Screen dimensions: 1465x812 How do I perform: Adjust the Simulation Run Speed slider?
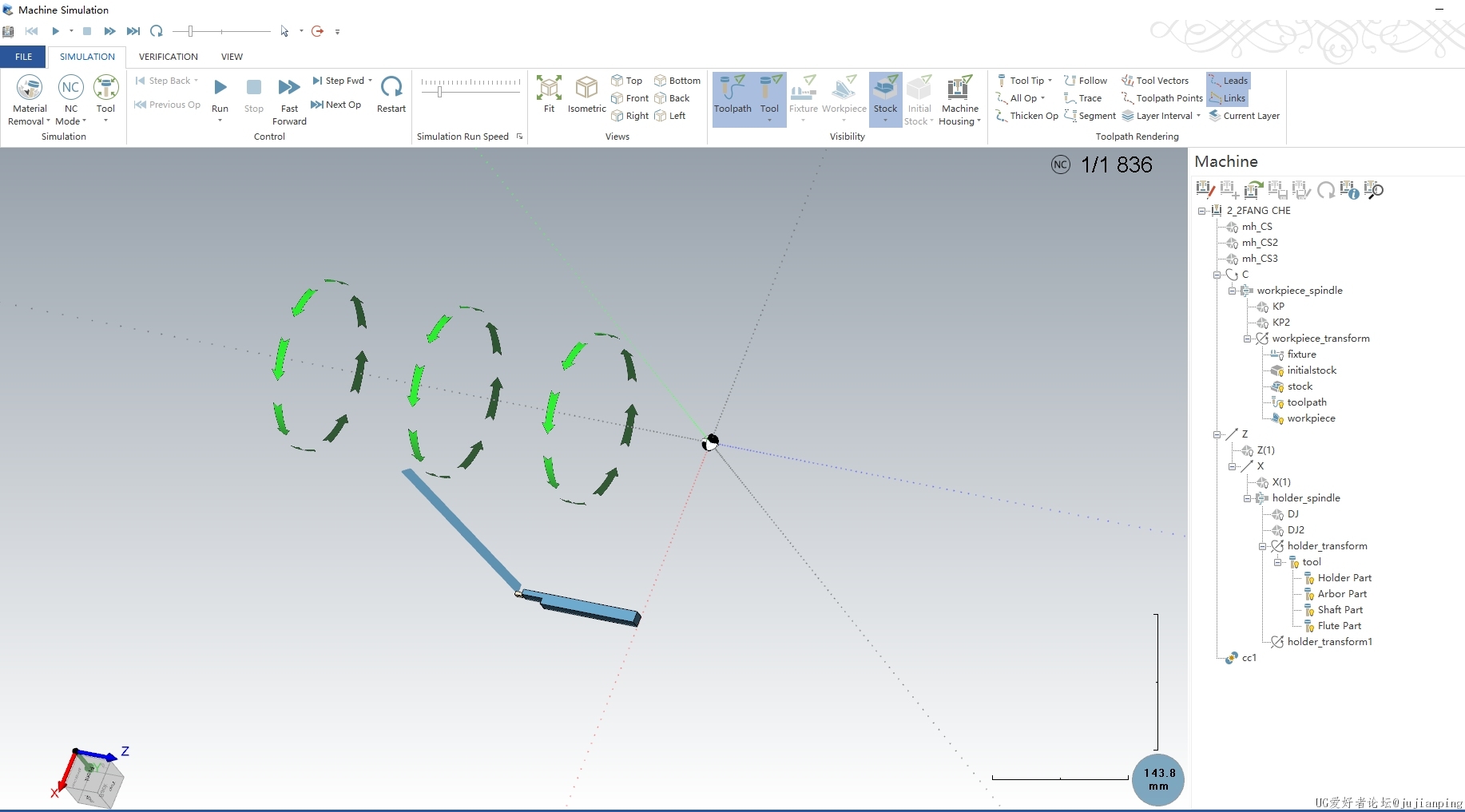(x=439, y=91)
